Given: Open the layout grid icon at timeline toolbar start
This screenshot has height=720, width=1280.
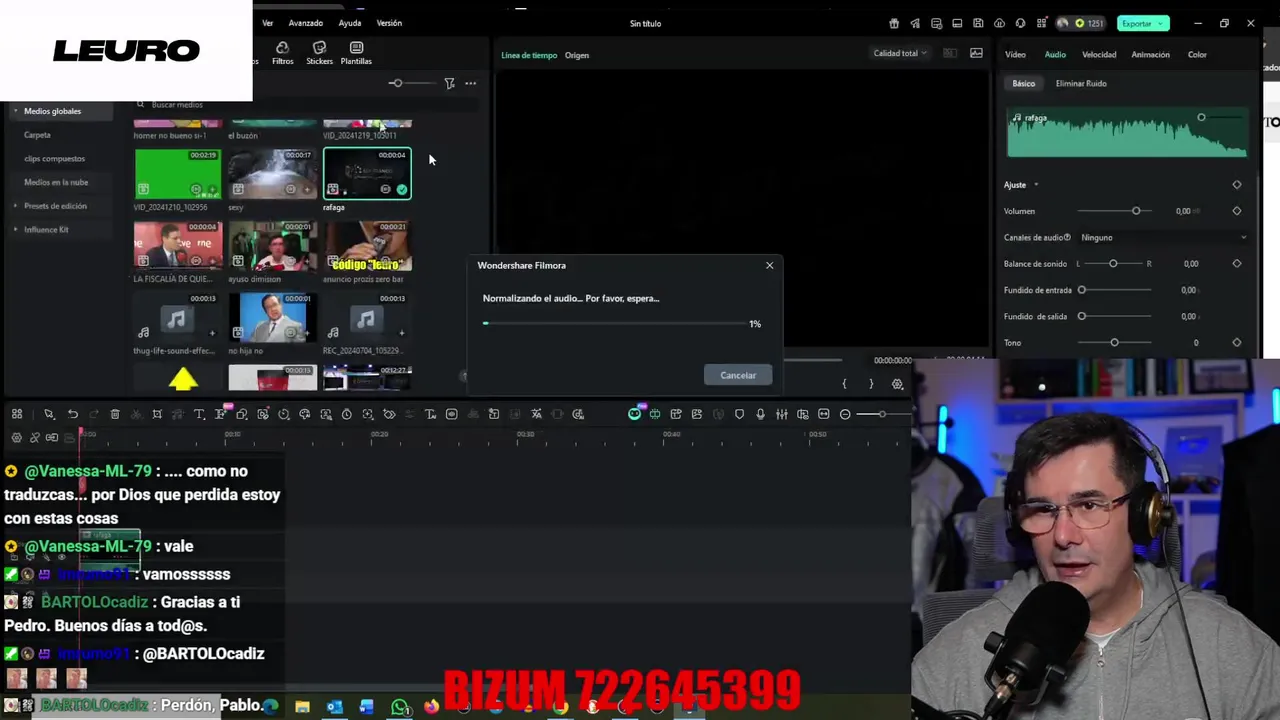Looking at the screenshot, I should pyautogui.click(x=17, y=414).
